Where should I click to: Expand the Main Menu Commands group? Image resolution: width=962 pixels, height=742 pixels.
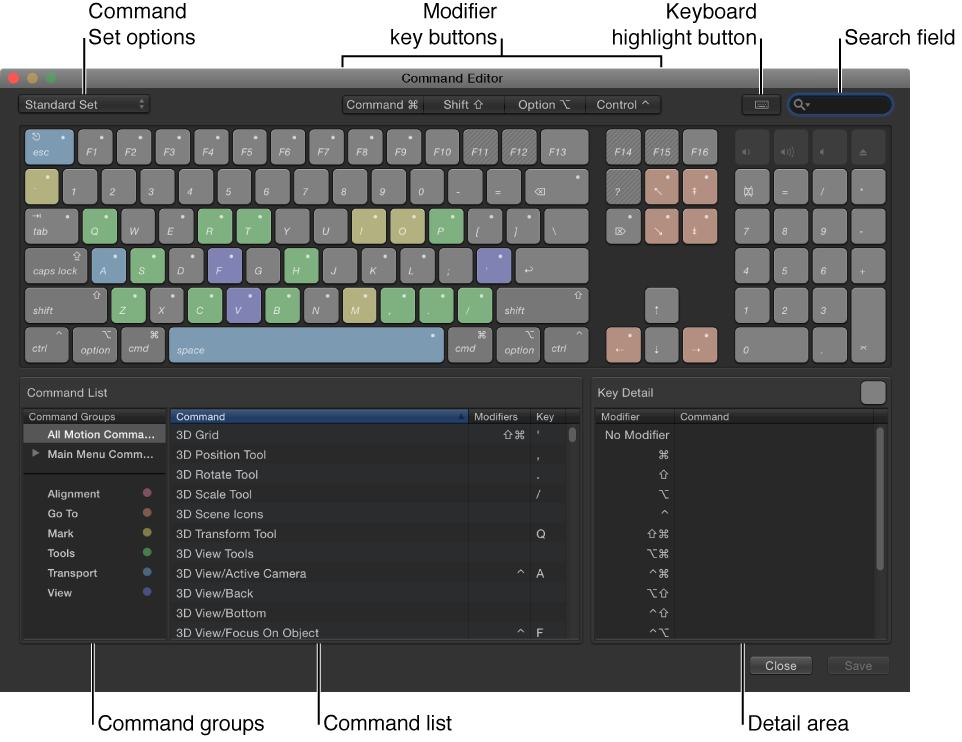coord(36,454)
